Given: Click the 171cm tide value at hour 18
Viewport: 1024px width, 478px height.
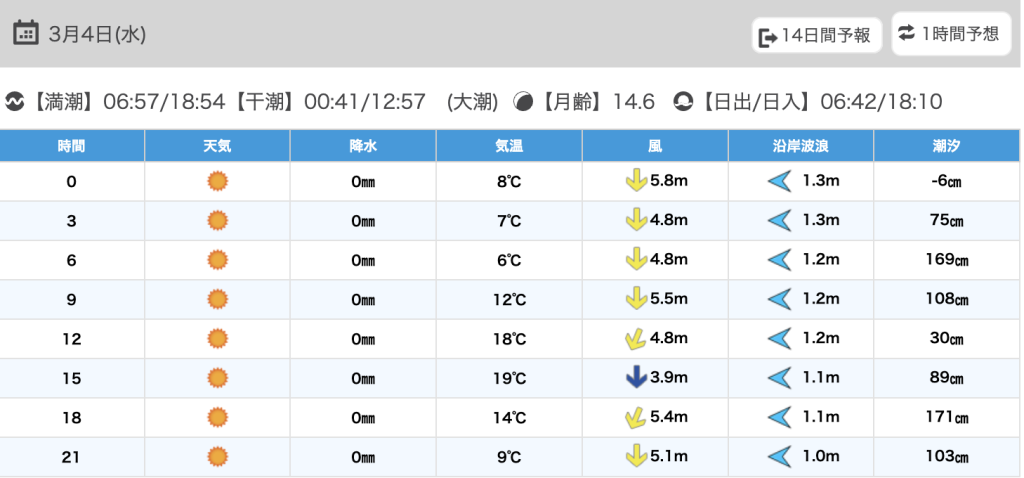Looking at the screenshot, I should coord(946,417).
